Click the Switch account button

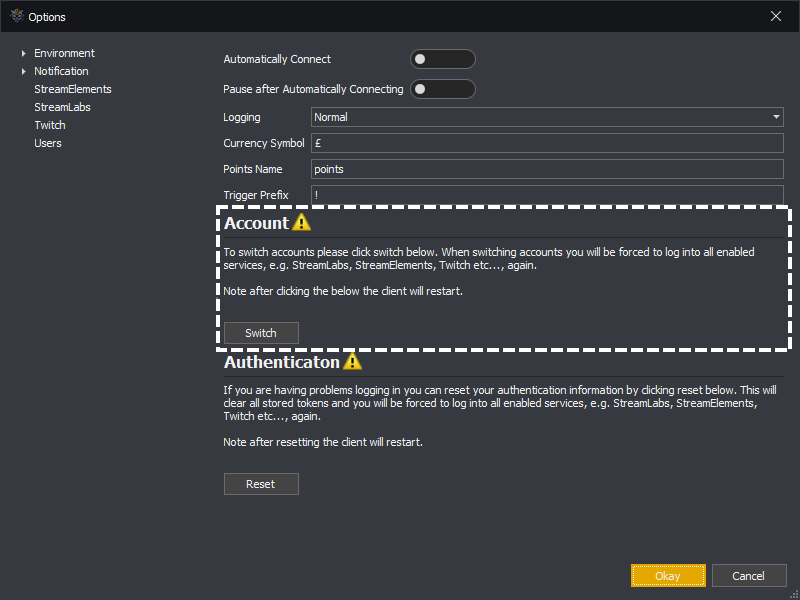click(x=261, y=333)
